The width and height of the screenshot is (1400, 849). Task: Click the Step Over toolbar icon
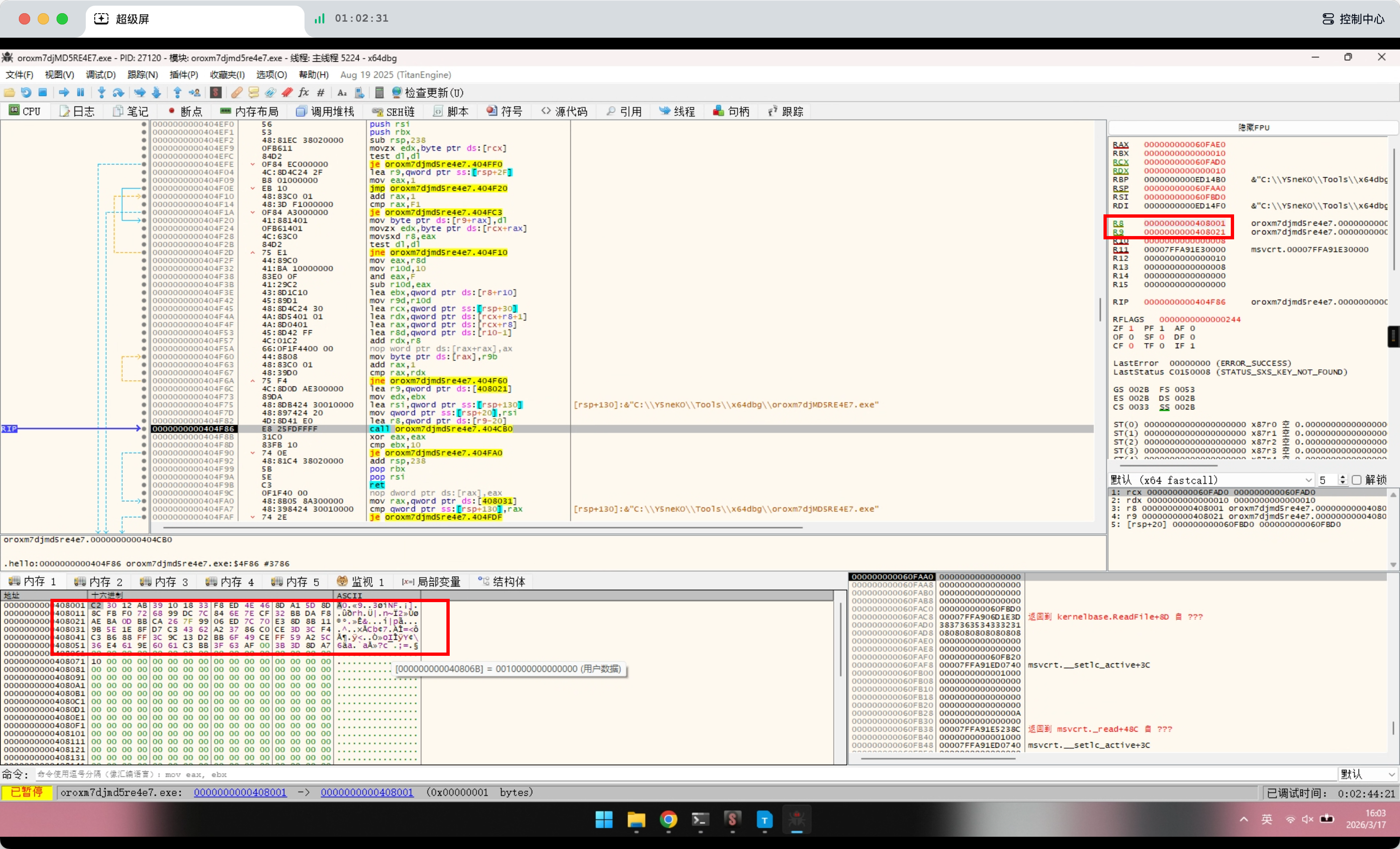[x=118, y=92]
